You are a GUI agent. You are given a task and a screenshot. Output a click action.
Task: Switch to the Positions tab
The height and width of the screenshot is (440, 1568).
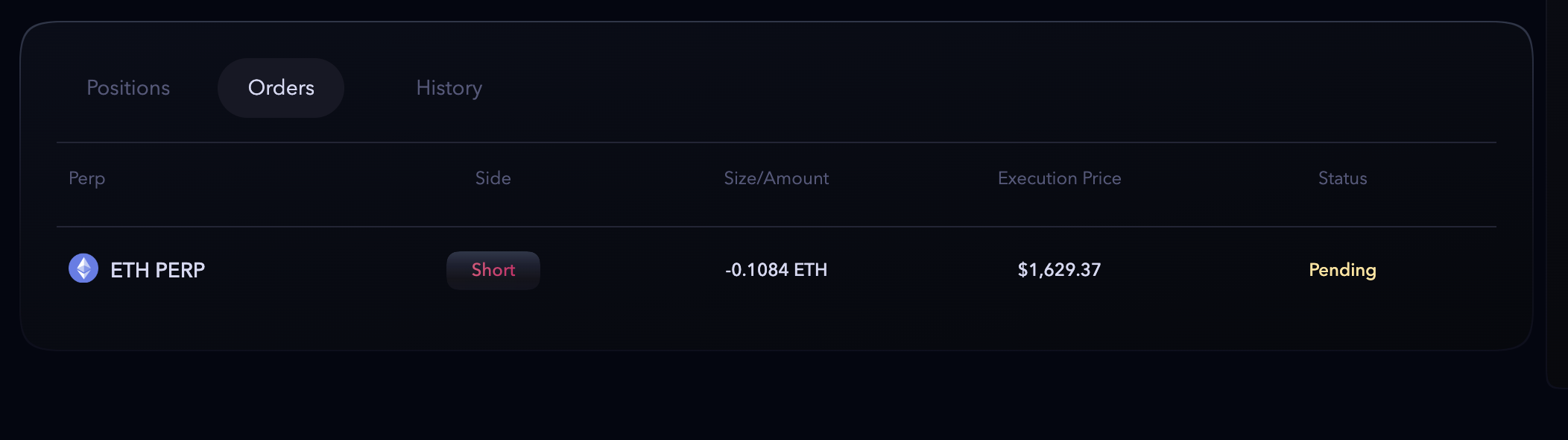pos(128,88)
